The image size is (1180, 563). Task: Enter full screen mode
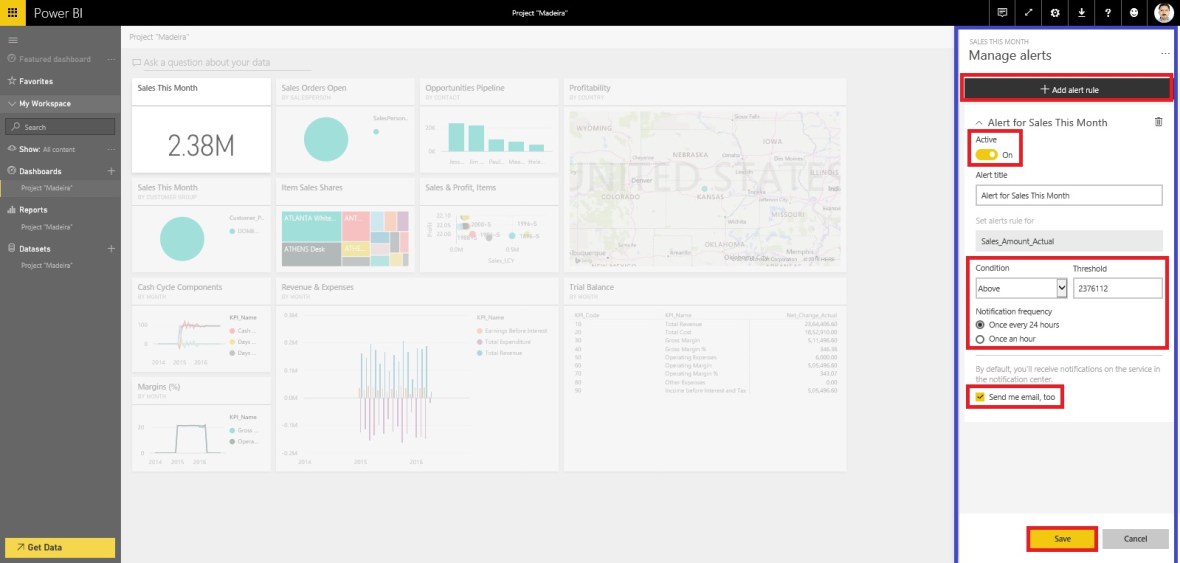1029,13
